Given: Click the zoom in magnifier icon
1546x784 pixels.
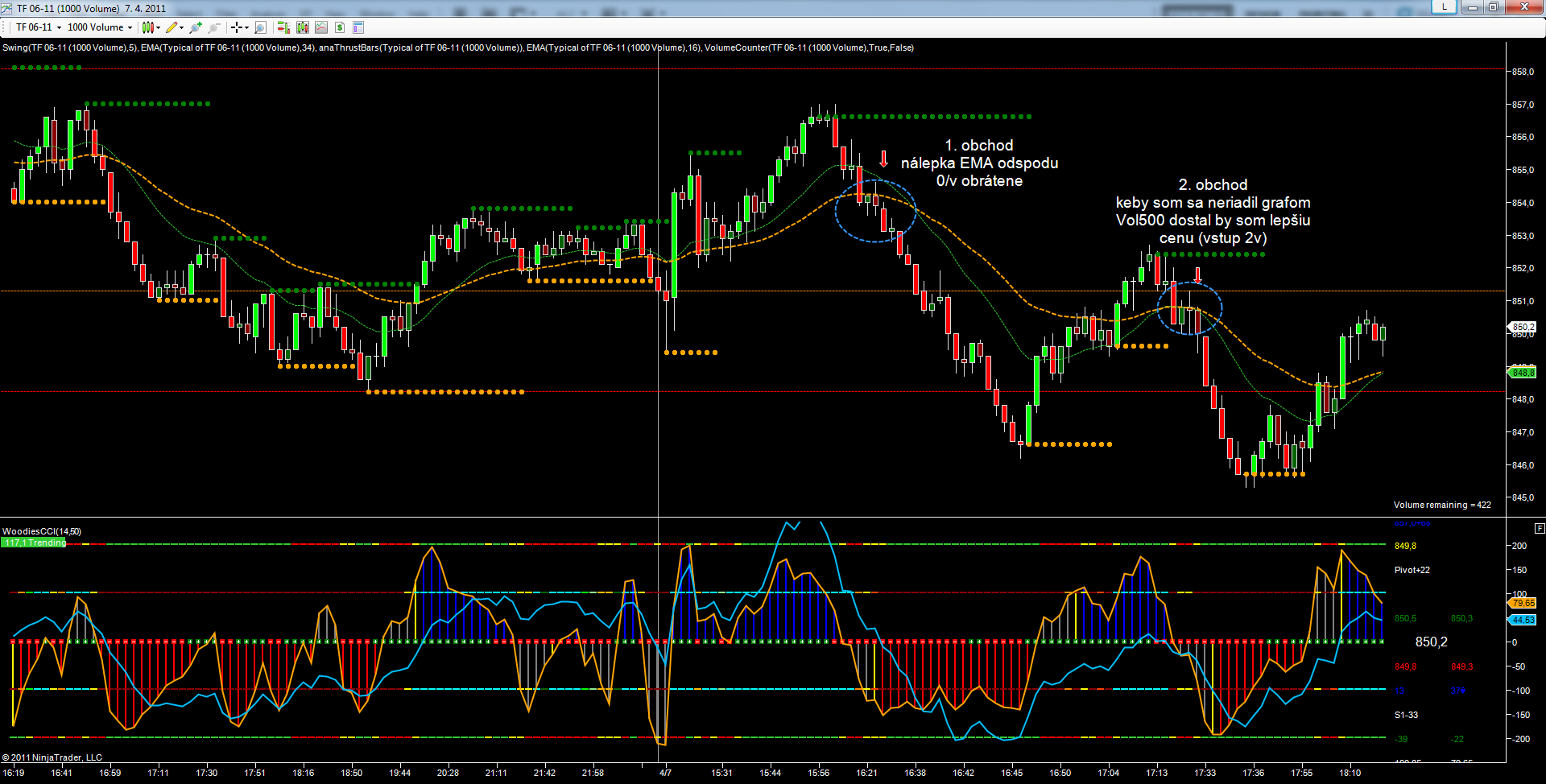Looking at the screenshot, I should pos(196,27).
